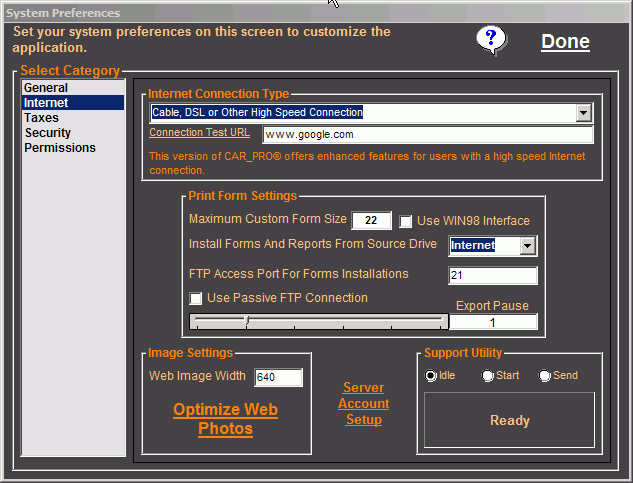Click the Optimize Web Photos link
The width and height of the screenshot is (633, 483).
coord(226,419)
